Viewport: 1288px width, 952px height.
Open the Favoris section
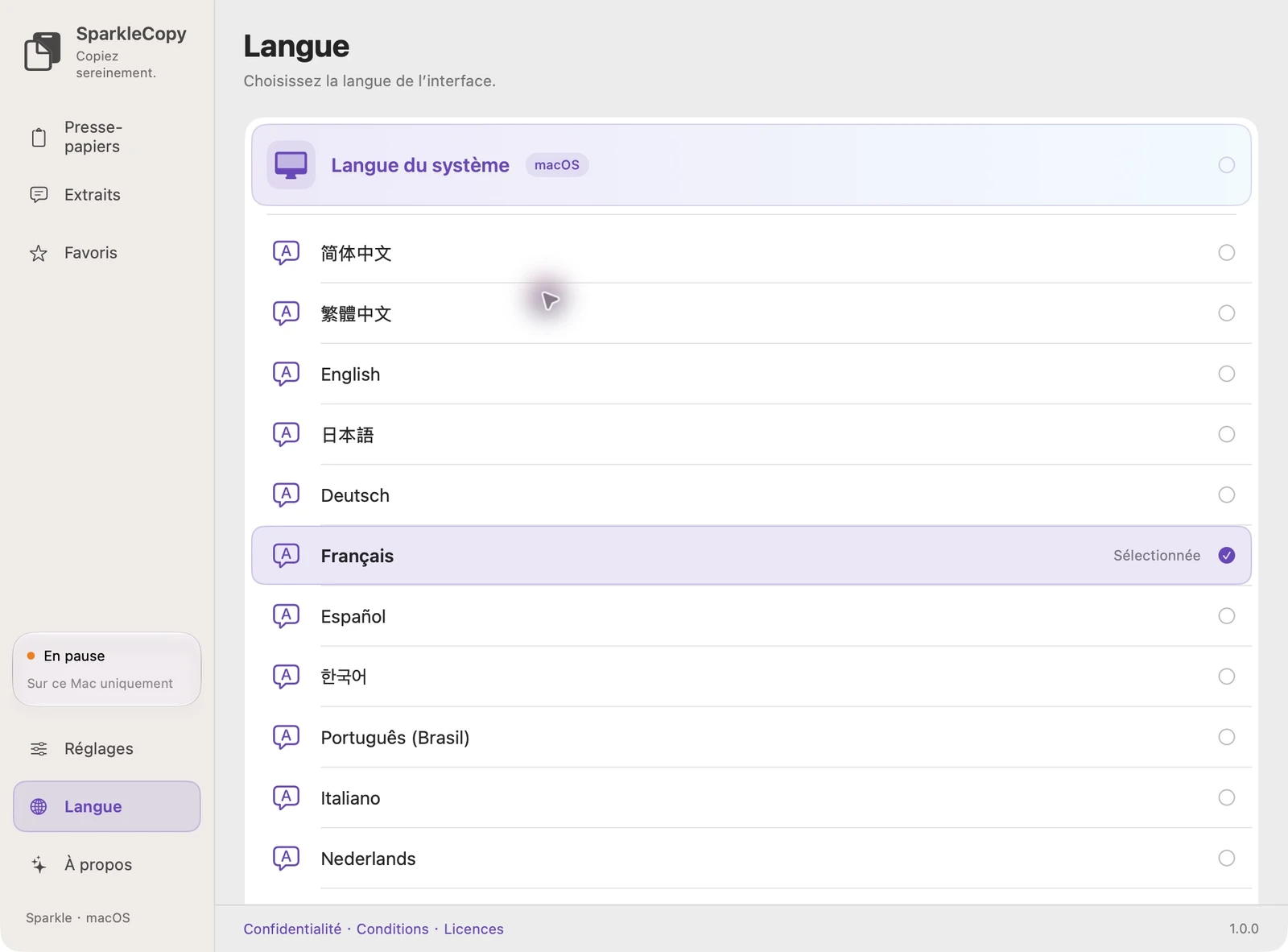(x=106, y=253)
